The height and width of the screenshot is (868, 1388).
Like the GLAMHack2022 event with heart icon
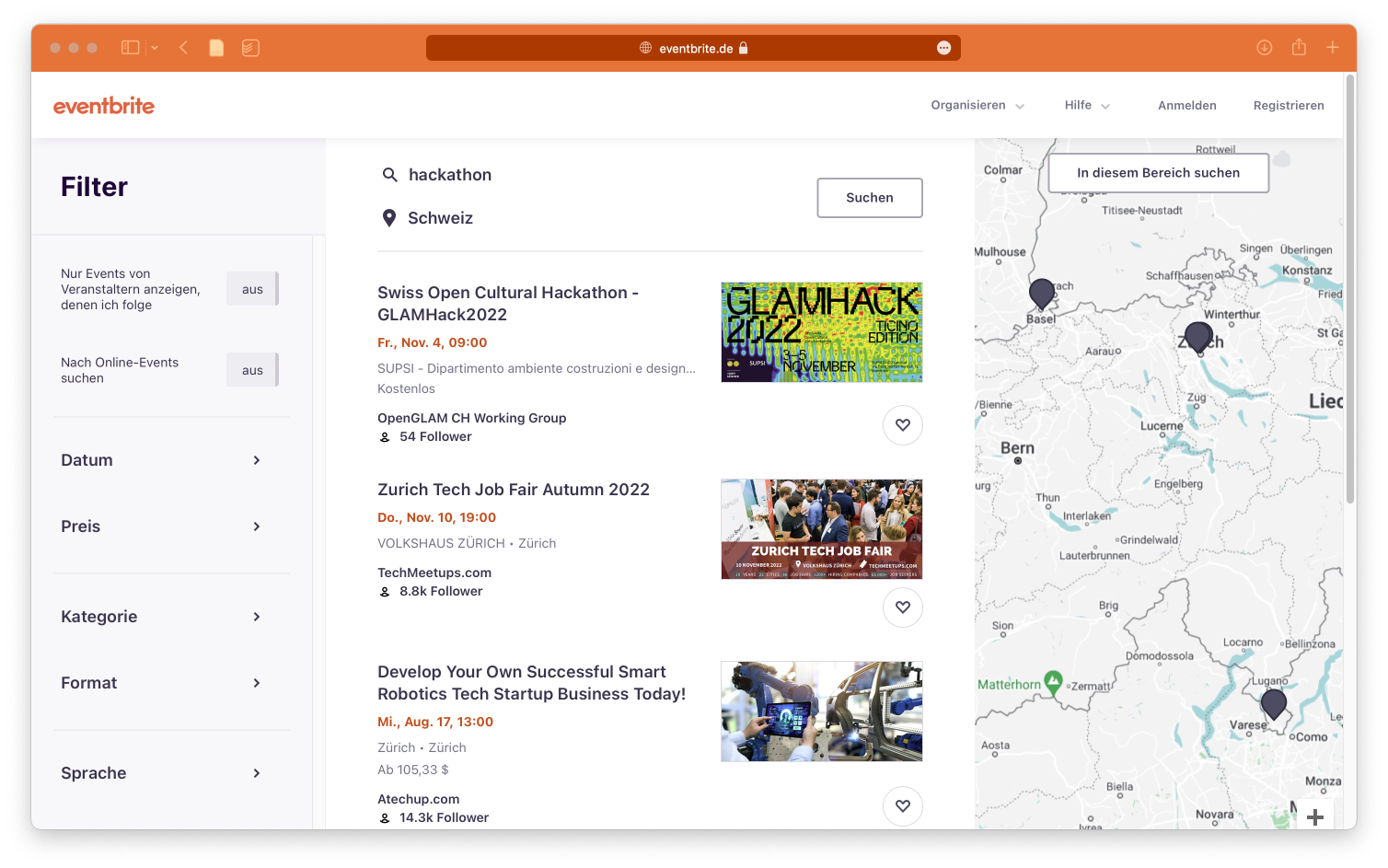click(x=902, y=425)
